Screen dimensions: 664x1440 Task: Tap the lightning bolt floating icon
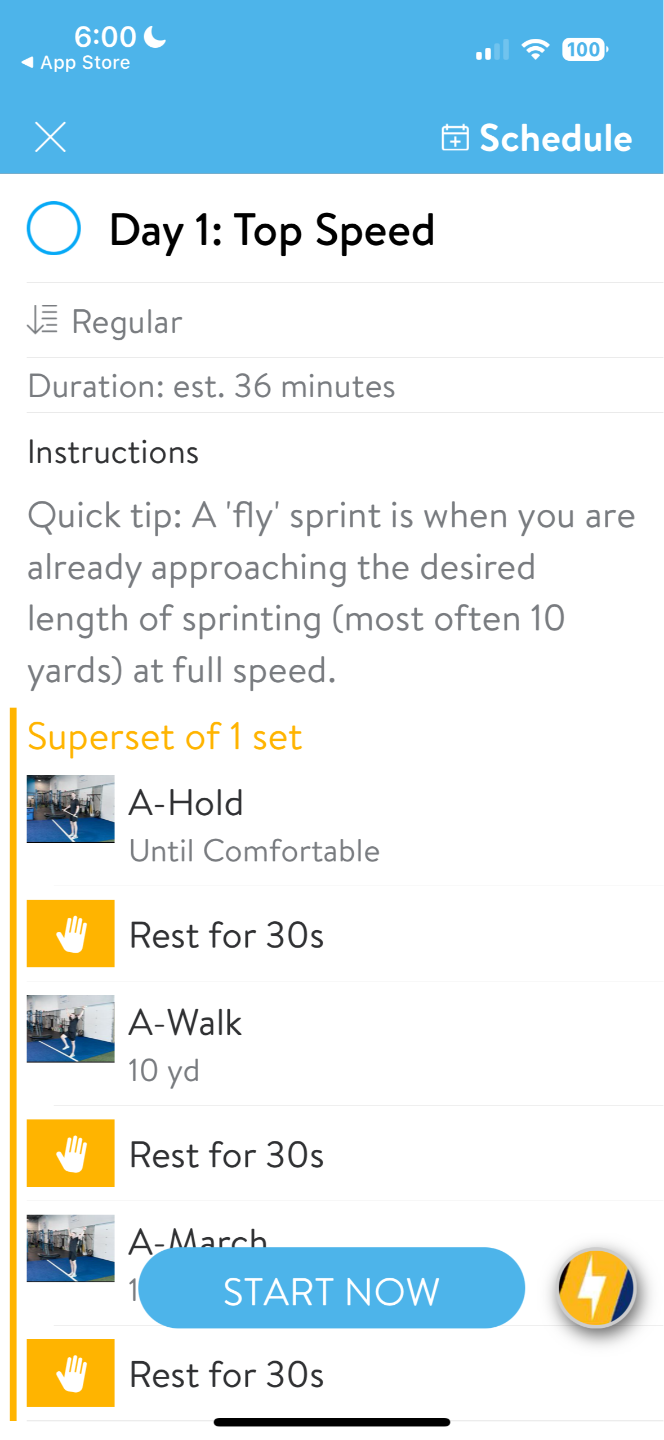click(597, 1289)
